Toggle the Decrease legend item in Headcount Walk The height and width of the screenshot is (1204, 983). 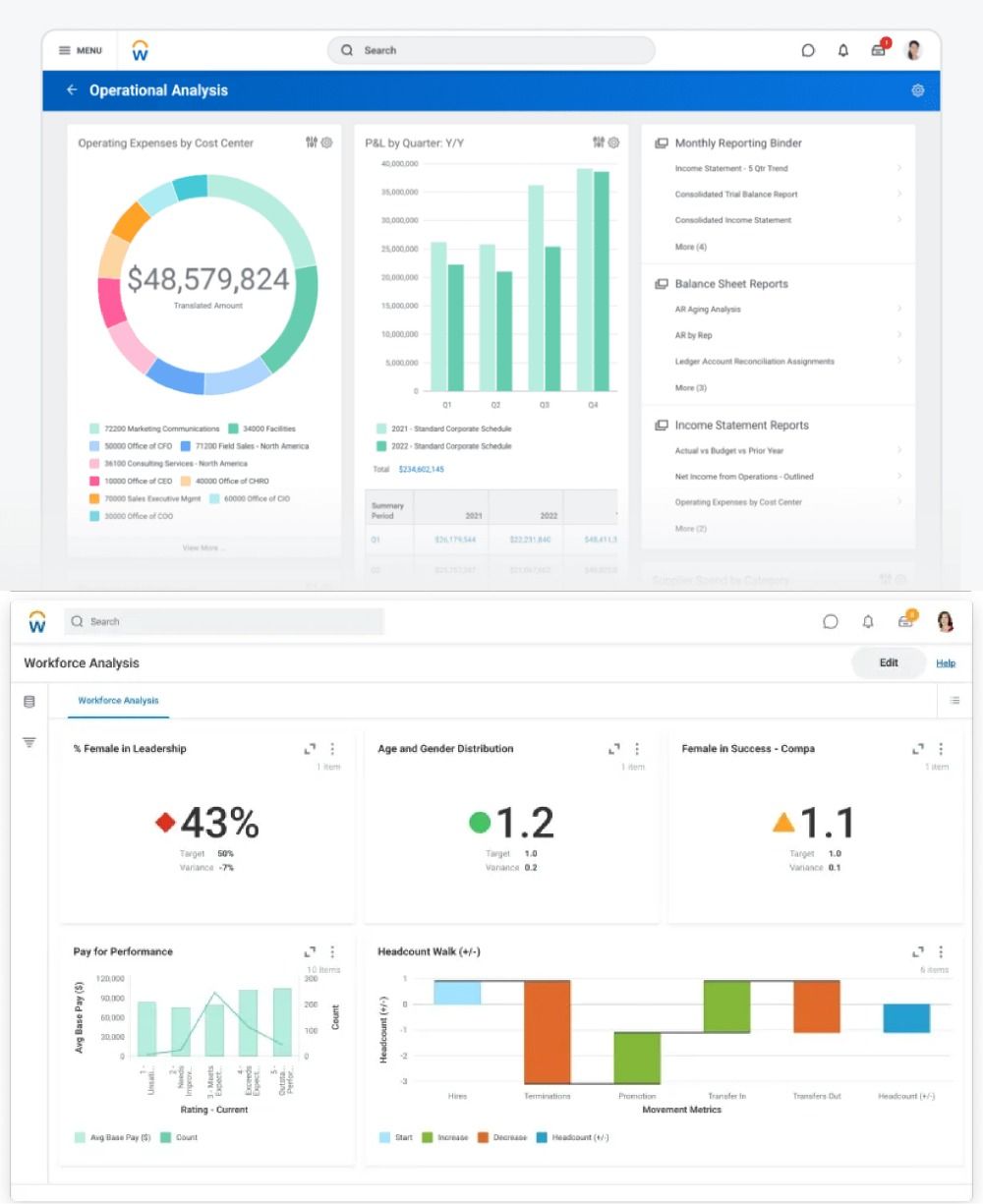click(x=502, y=1137)
